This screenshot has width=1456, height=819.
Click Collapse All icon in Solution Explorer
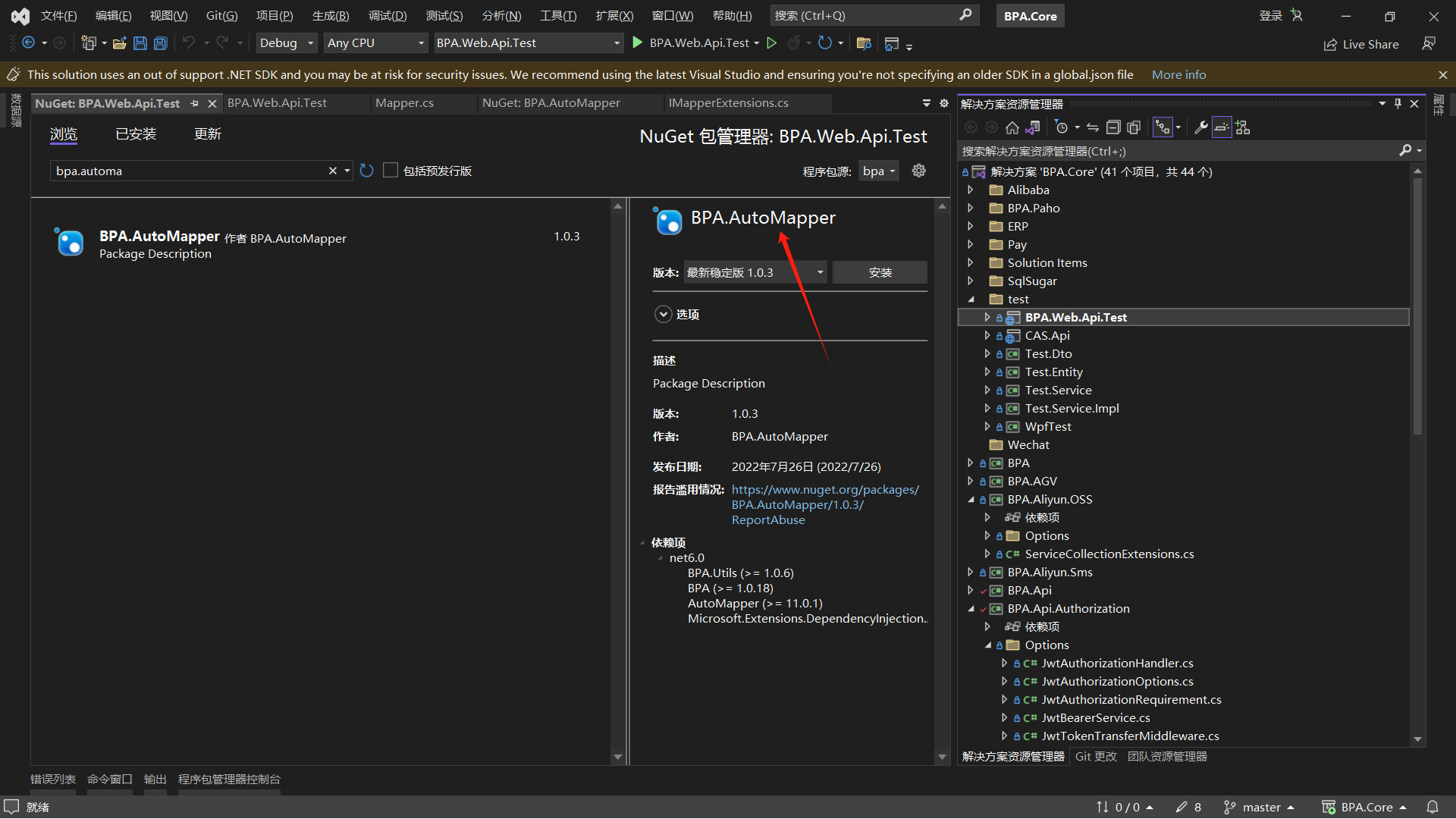(x=1112, y=127)
